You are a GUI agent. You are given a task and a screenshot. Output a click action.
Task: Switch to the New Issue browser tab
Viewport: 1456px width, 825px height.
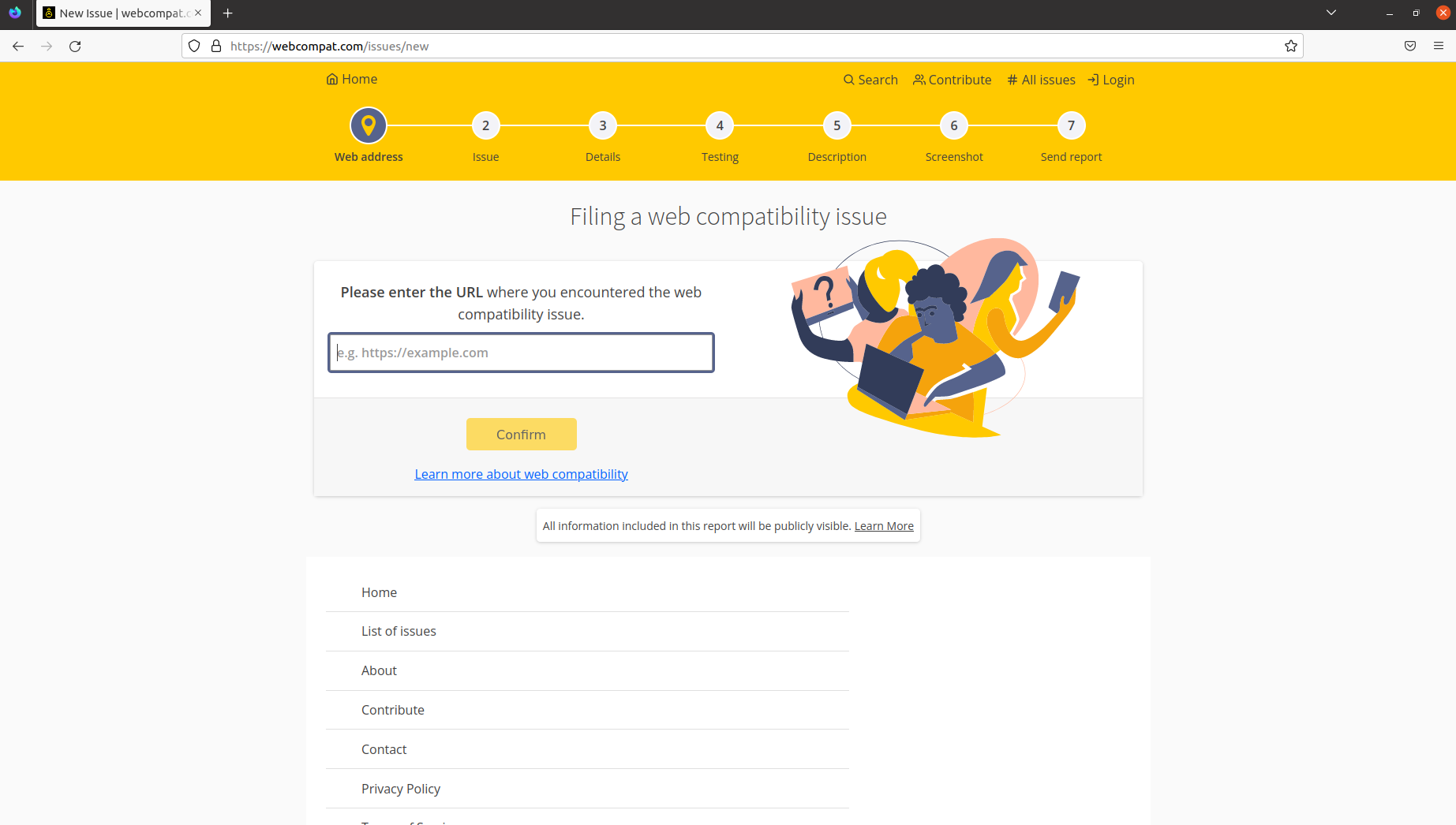pos(118,13)
